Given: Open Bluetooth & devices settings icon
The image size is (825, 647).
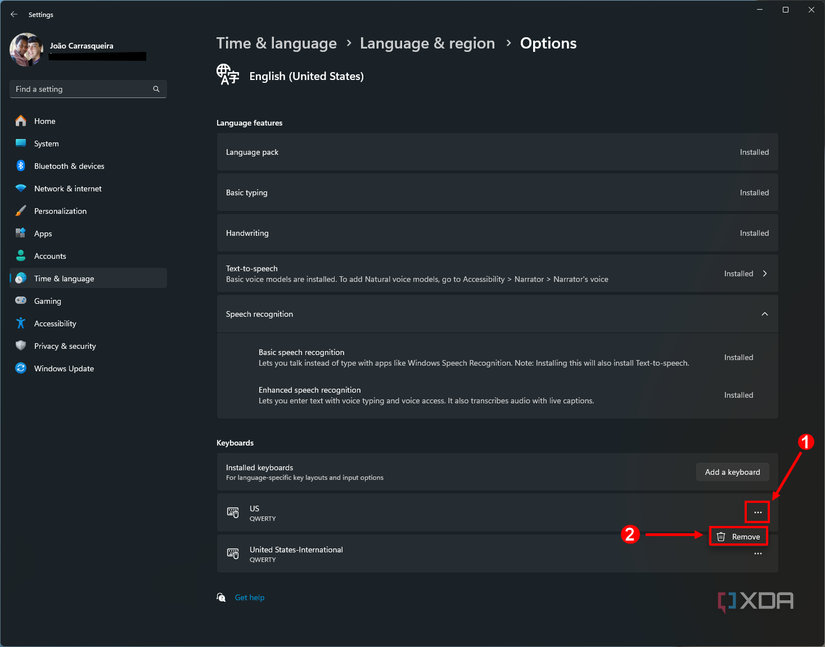Looking at the screenshot, I should click(20, 166).
